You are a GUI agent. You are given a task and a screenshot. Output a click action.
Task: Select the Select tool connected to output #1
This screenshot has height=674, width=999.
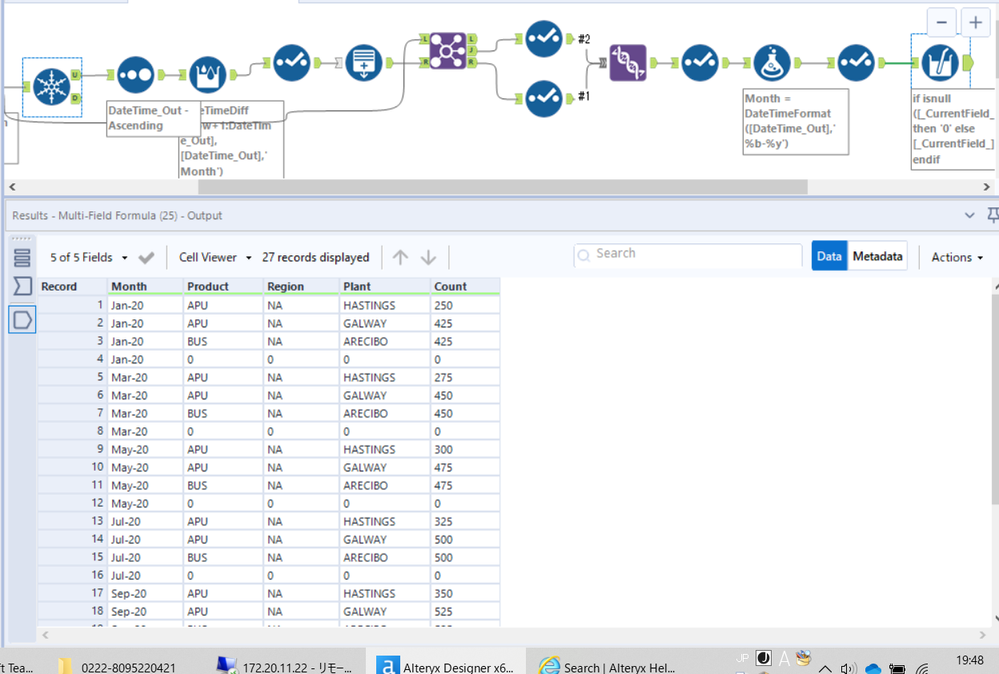543,99
